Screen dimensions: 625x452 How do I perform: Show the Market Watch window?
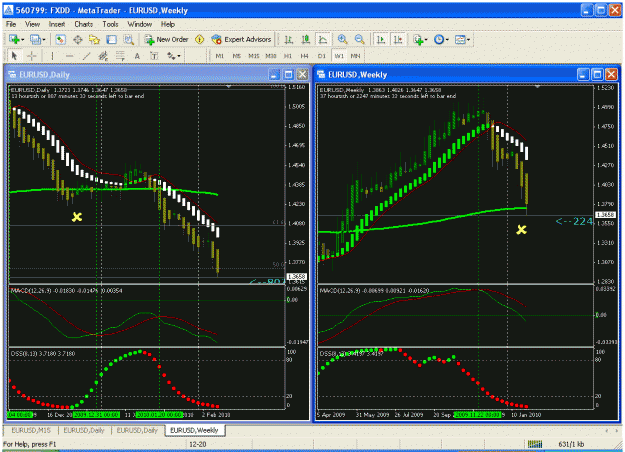60,39
